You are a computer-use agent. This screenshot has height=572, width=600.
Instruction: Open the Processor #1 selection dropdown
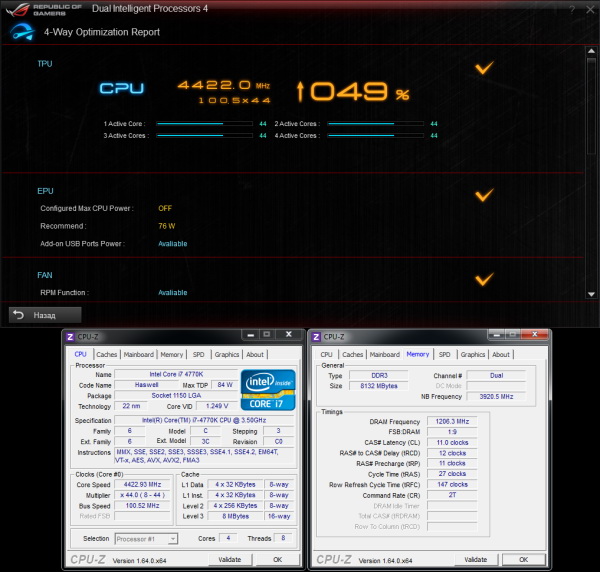(146, 539)
